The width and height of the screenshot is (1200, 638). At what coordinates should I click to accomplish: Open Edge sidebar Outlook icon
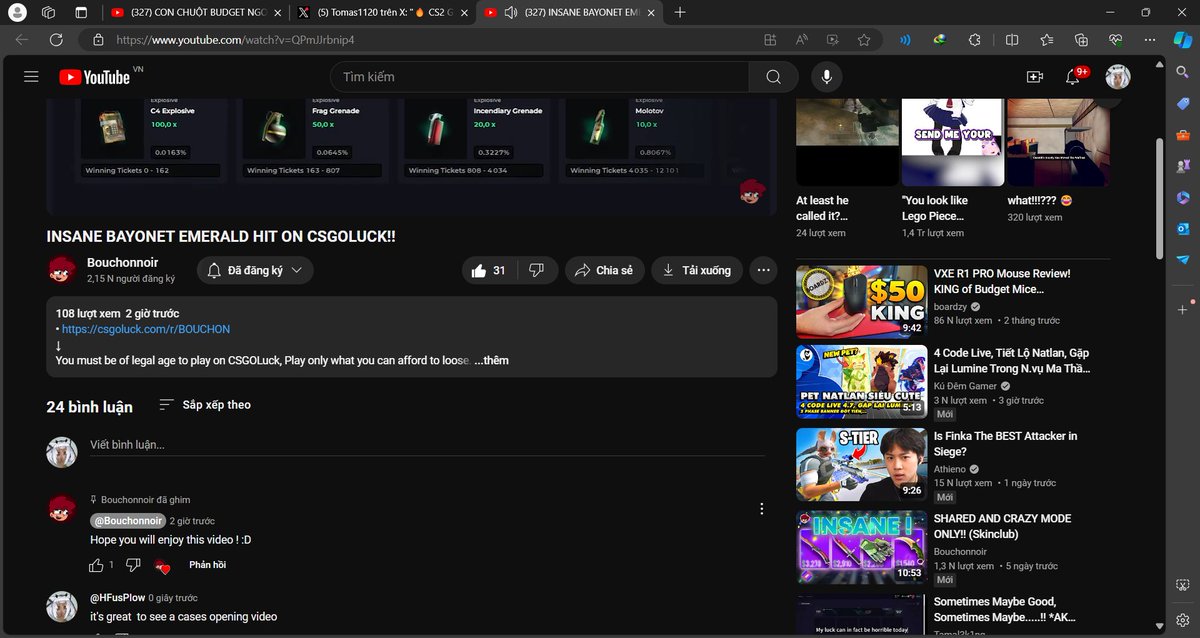point(1182,229)
